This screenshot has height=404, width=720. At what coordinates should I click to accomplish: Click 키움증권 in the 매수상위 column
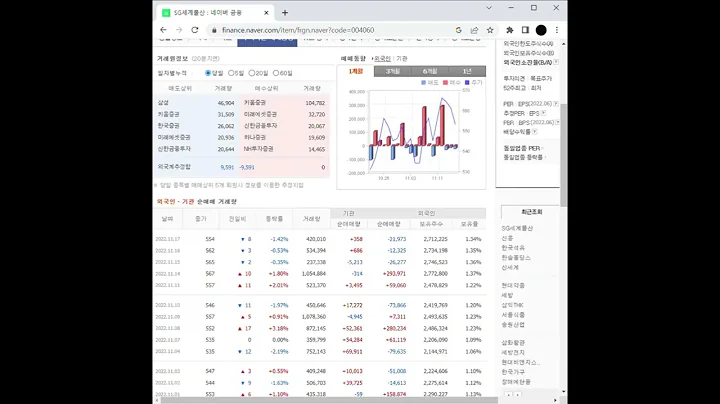click(255, 103)
